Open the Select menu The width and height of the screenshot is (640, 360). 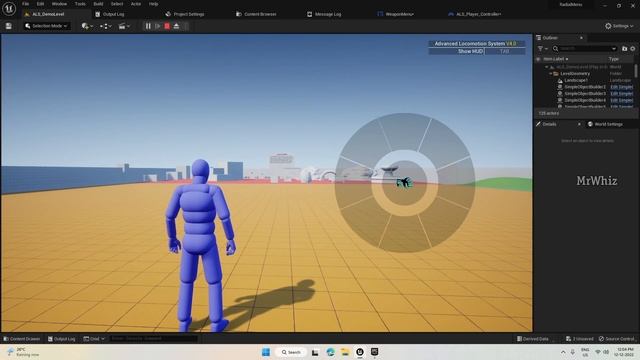pyautogui.click(x=117, y=4)
